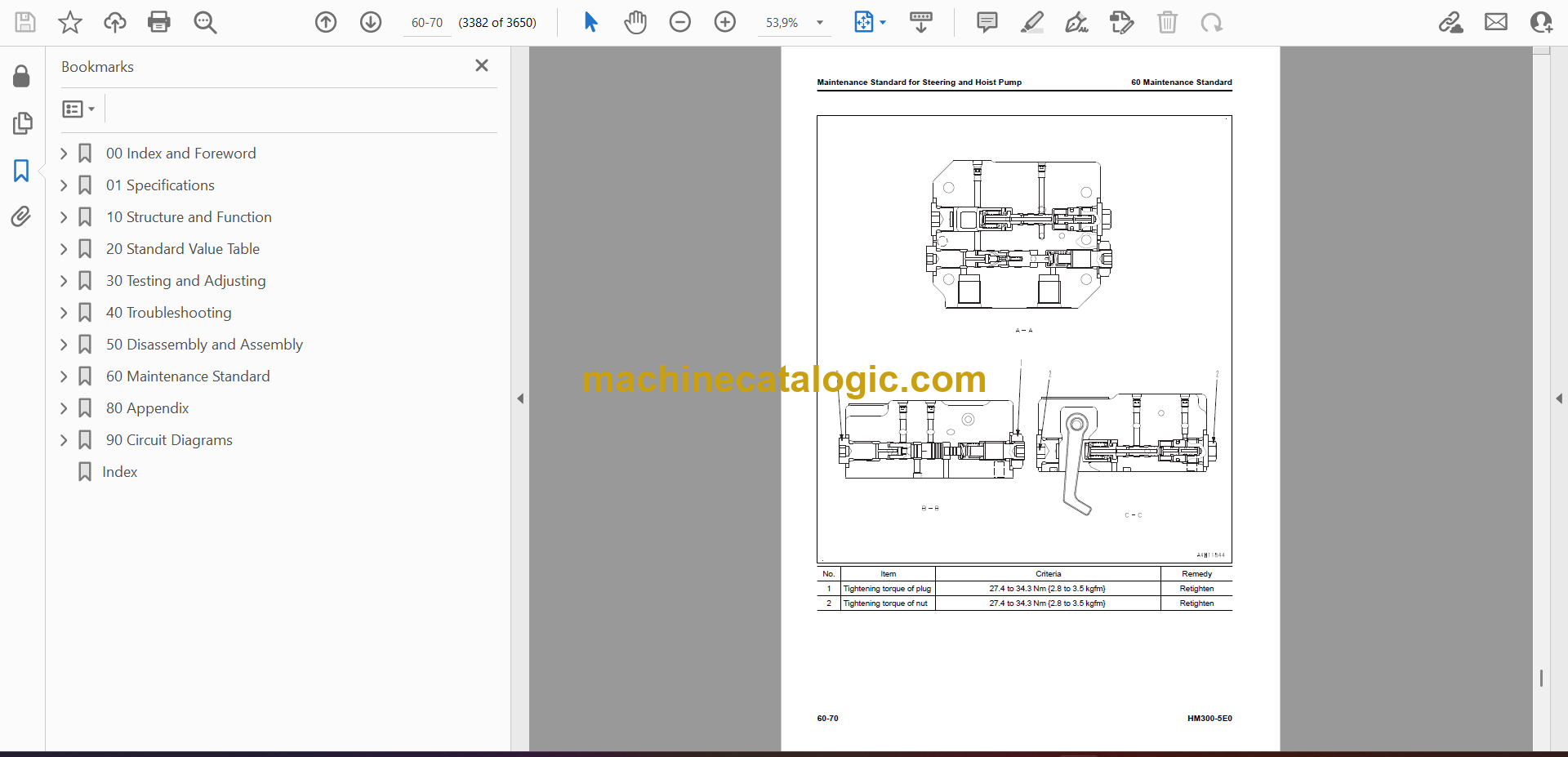Select the Index bookmark entry
The width and height of the screenshot is (1568, 757).
click(x=119, y=472)
